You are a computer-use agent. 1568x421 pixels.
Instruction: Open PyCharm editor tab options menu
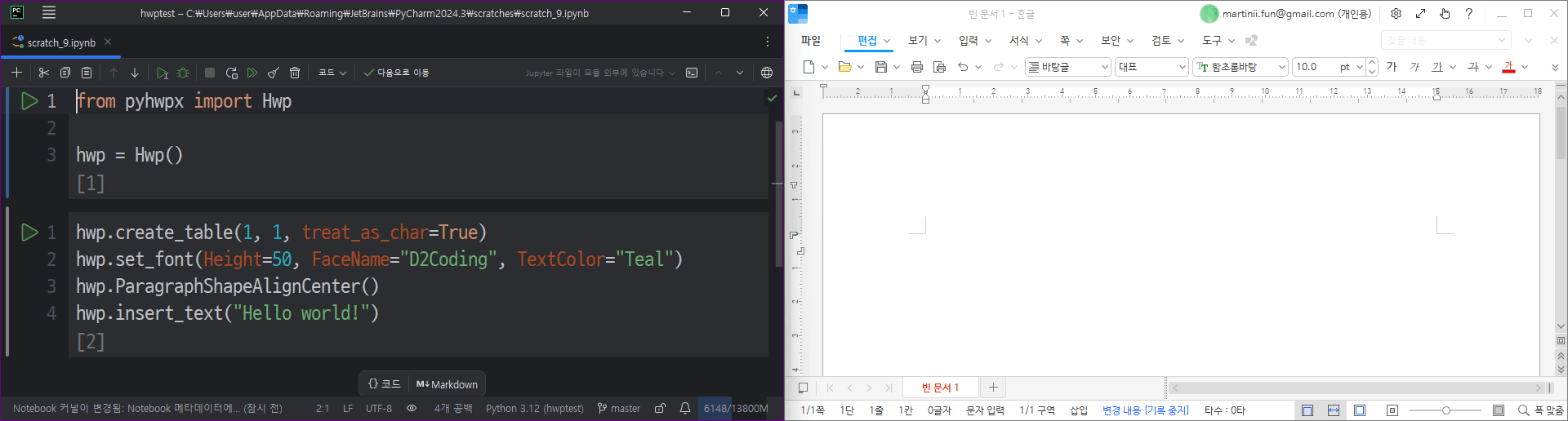(x=767, y=42)
